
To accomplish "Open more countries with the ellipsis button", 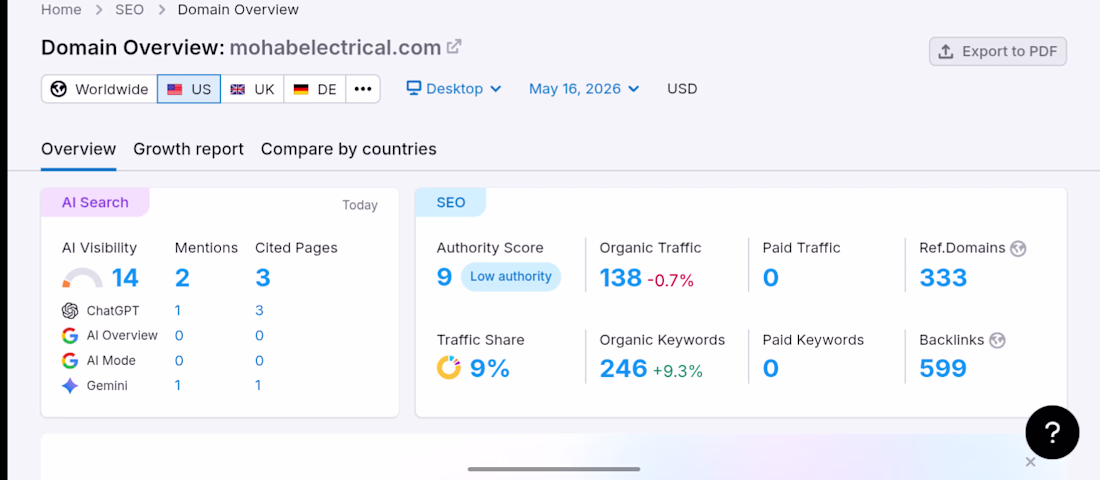I will [363, 89].
